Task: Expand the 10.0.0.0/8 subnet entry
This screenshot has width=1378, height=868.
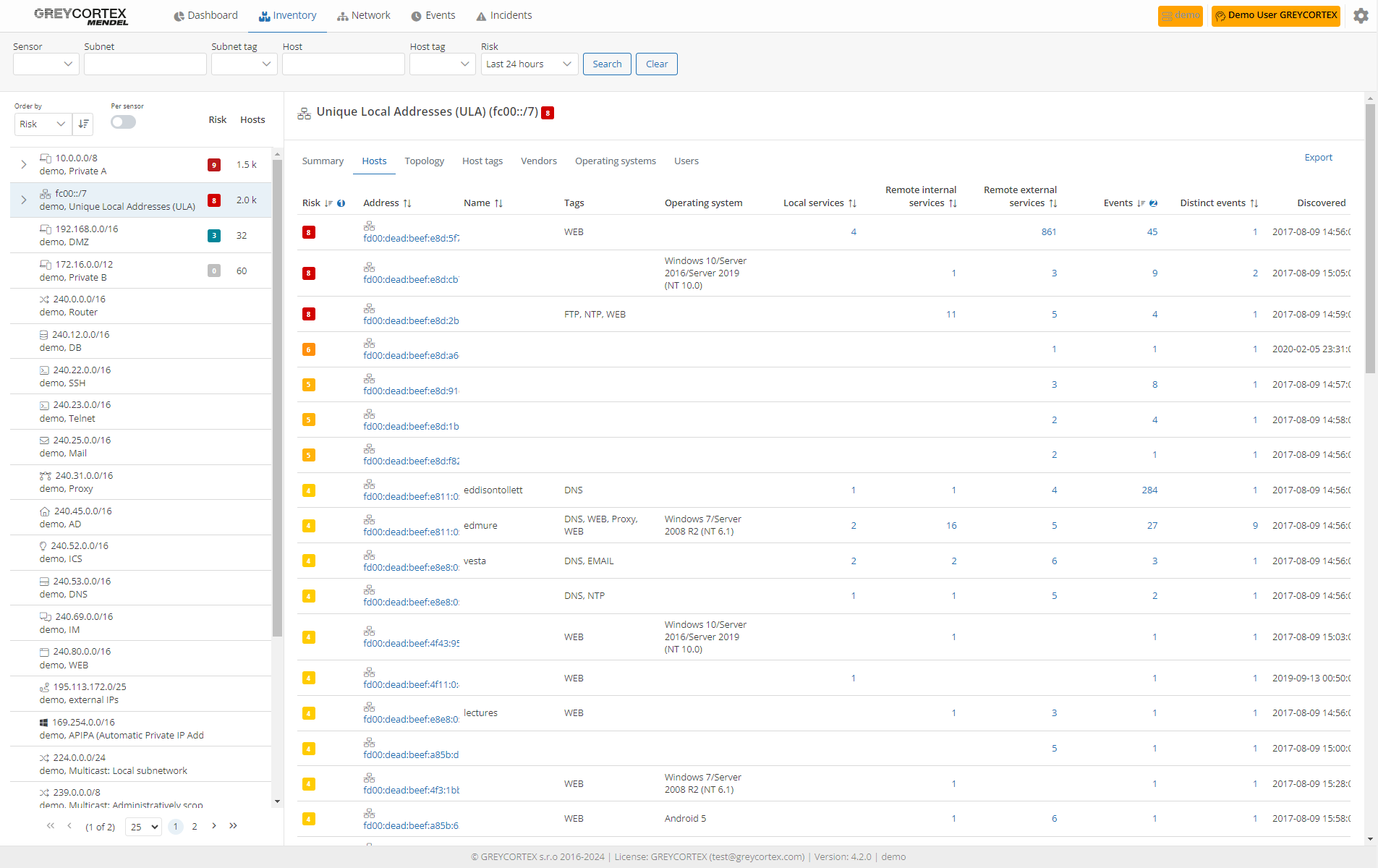Action: (x=23, y=164)
